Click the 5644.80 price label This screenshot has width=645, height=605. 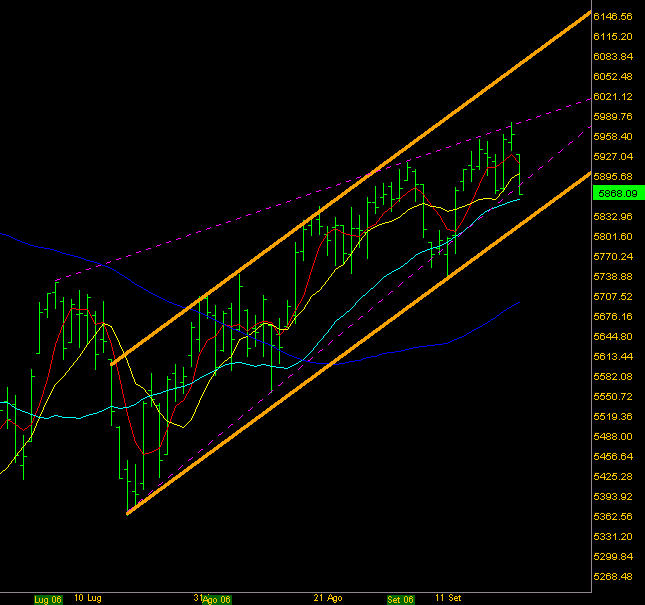click(613, 336)
